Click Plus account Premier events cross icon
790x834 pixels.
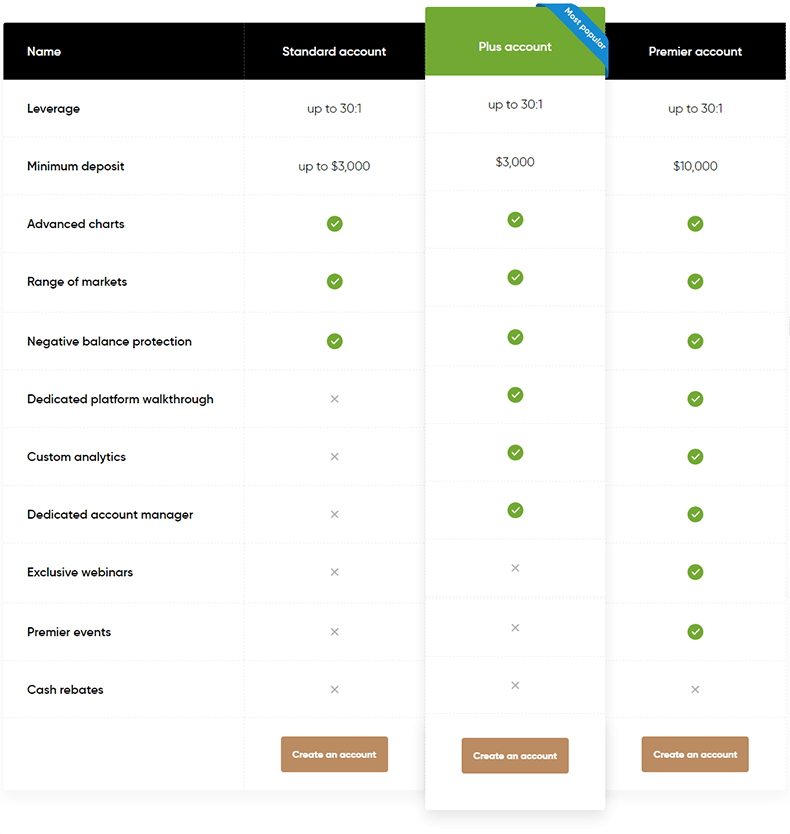pos(515,628)
